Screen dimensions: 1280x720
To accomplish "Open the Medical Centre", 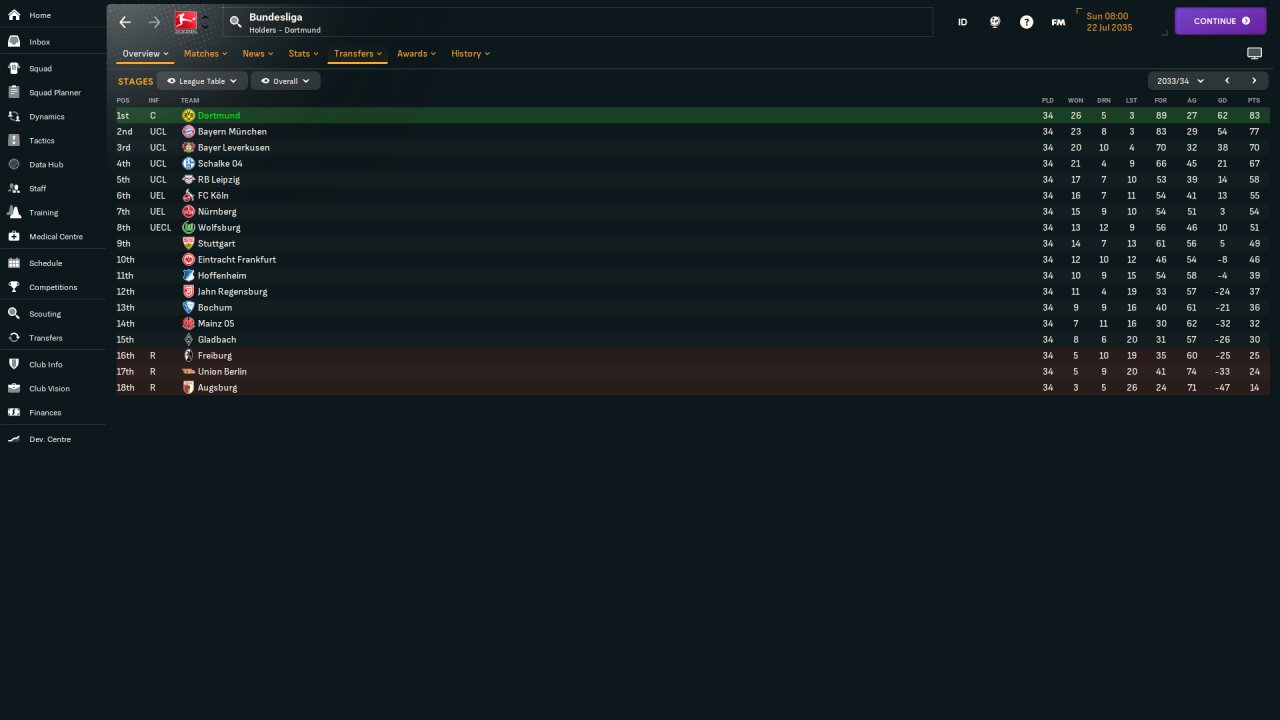I will (56, 237).
